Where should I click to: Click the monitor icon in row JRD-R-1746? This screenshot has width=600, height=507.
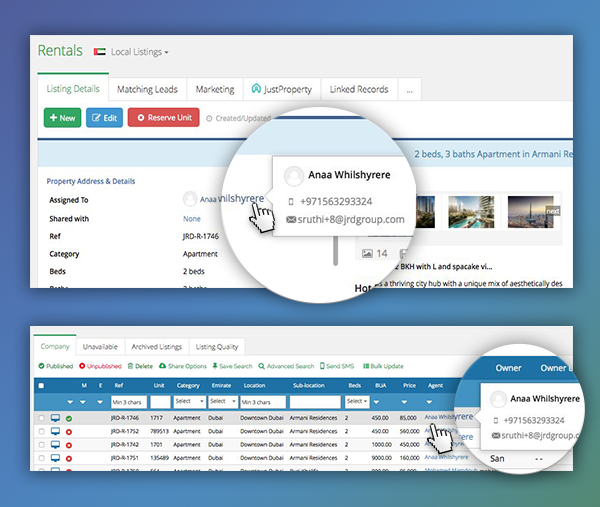(x=55, y=418)
